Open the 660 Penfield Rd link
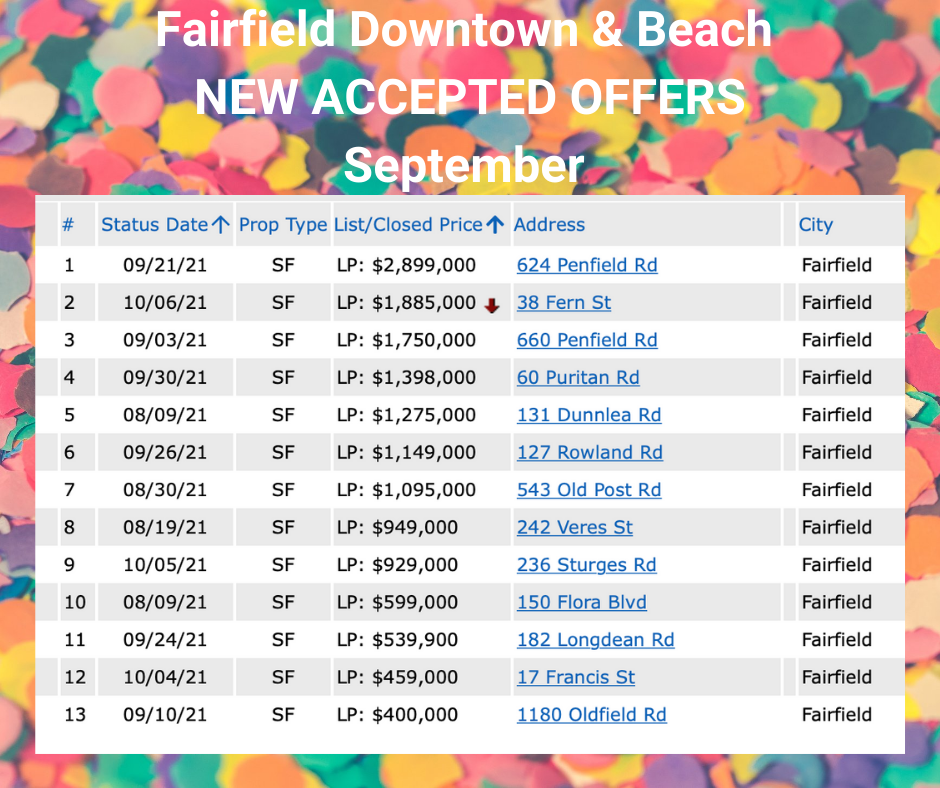 587,340
